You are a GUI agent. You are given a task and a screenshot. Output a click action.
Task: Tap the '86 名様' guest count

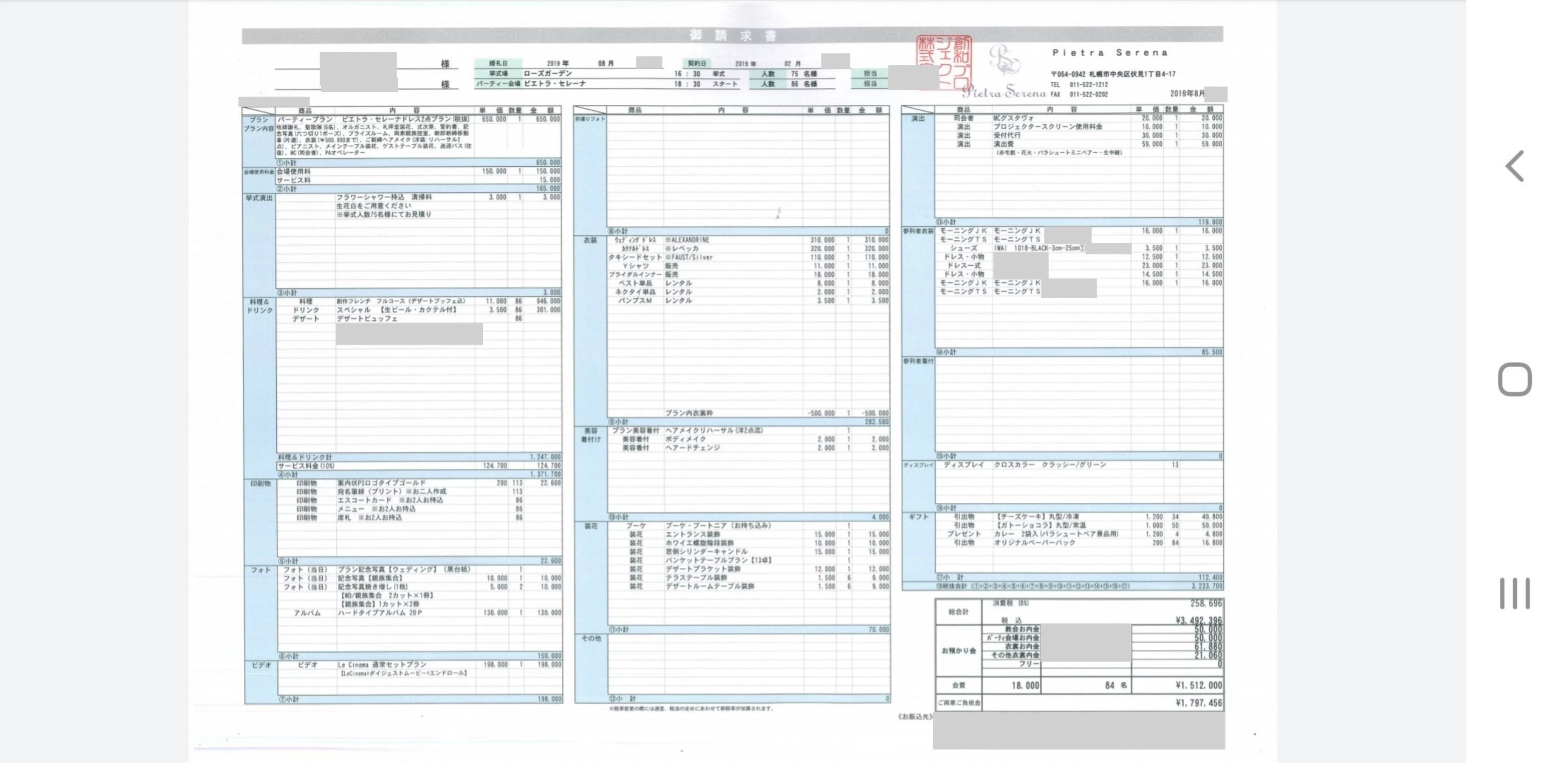pos(803,84)
